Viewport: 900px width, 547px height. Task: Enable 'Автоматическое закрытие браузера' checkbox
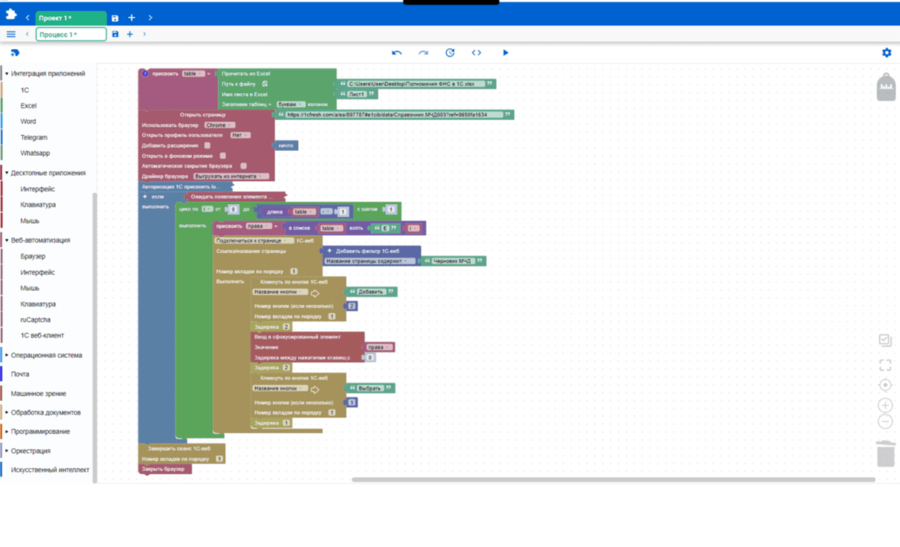[x=243, y=166]
